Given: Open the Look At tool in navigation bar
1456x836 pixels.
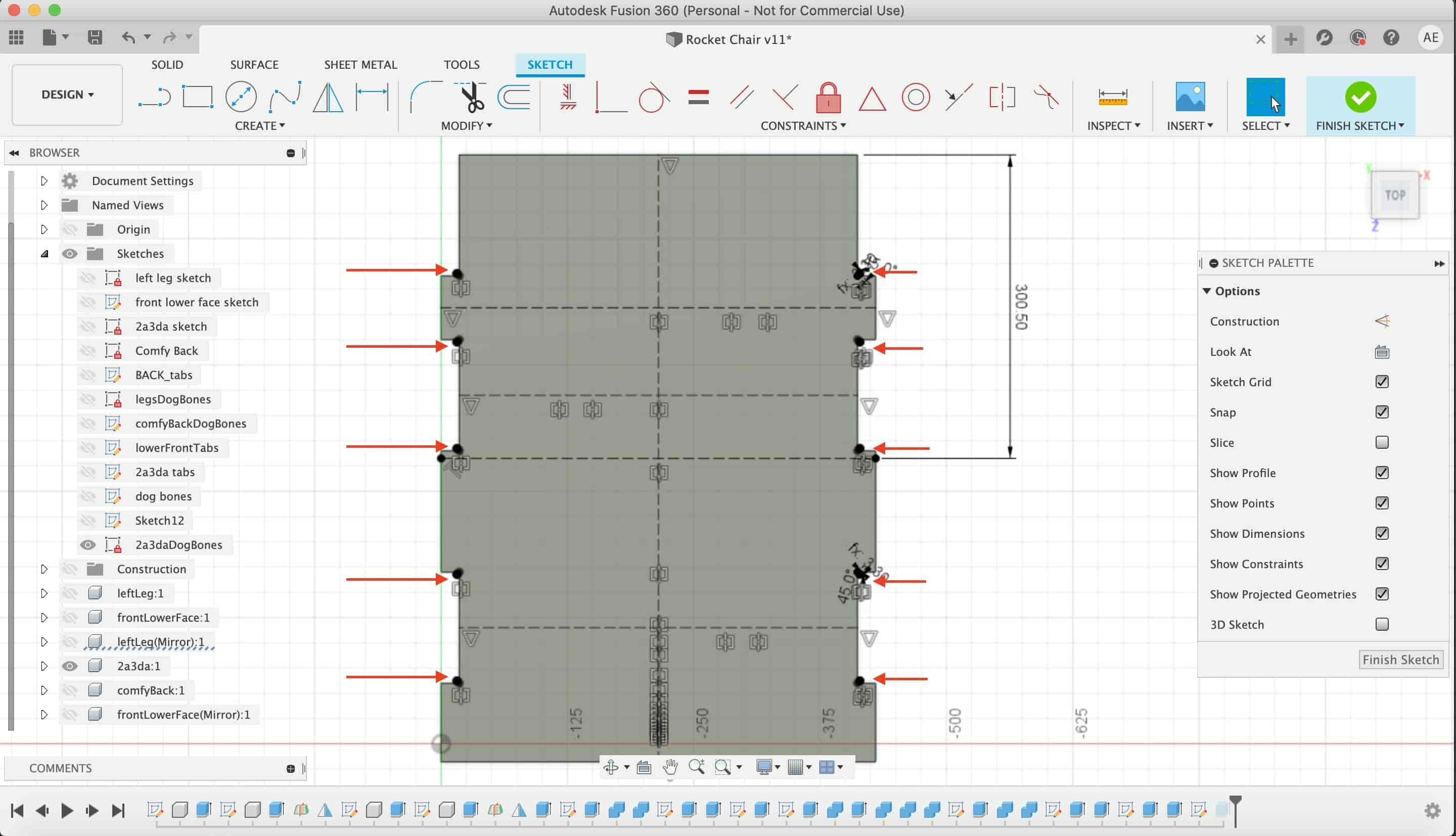Looking at the screenshot, I should coord(644,767).
